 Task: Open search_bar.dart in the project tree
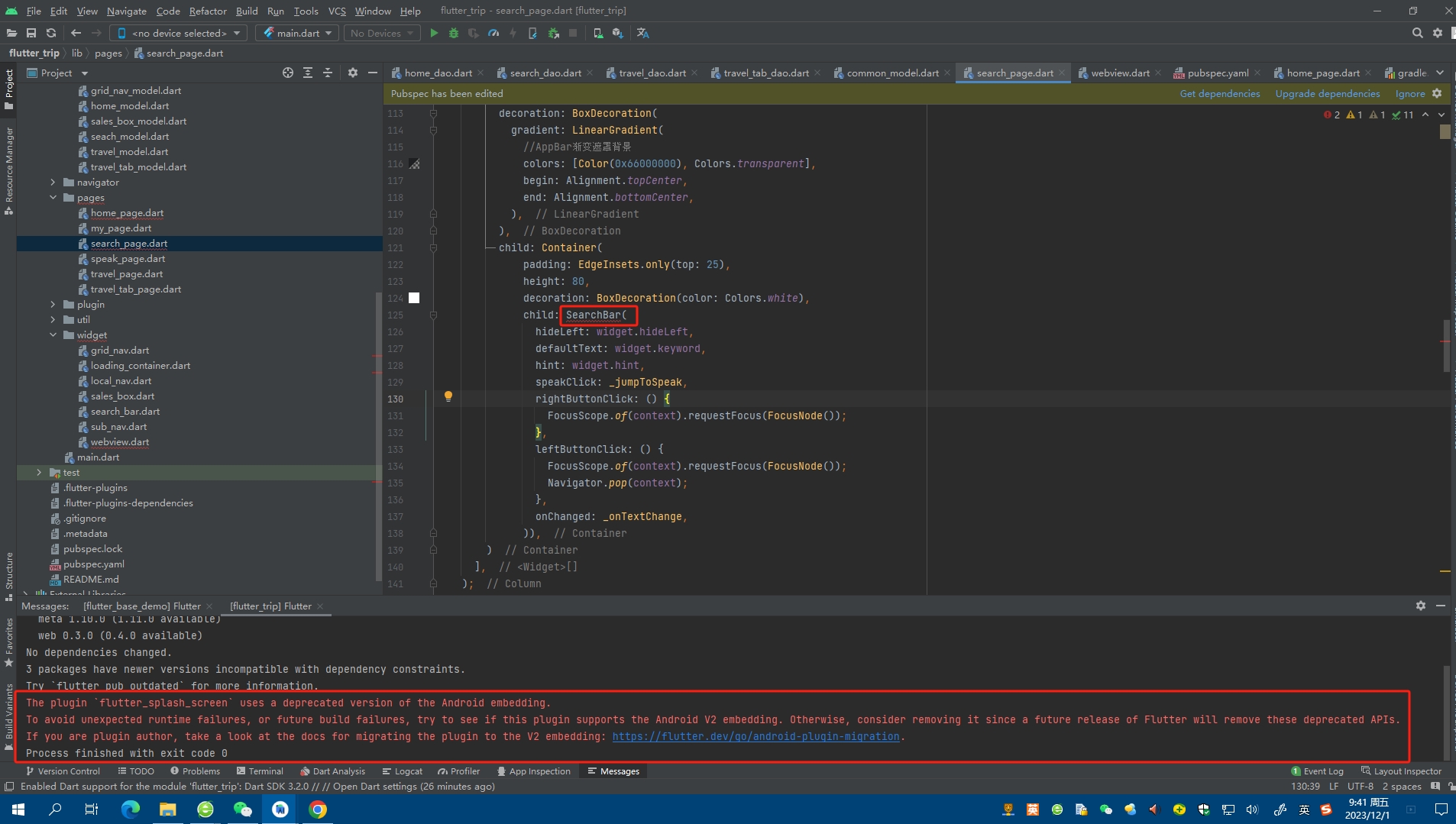click(125, 412)
